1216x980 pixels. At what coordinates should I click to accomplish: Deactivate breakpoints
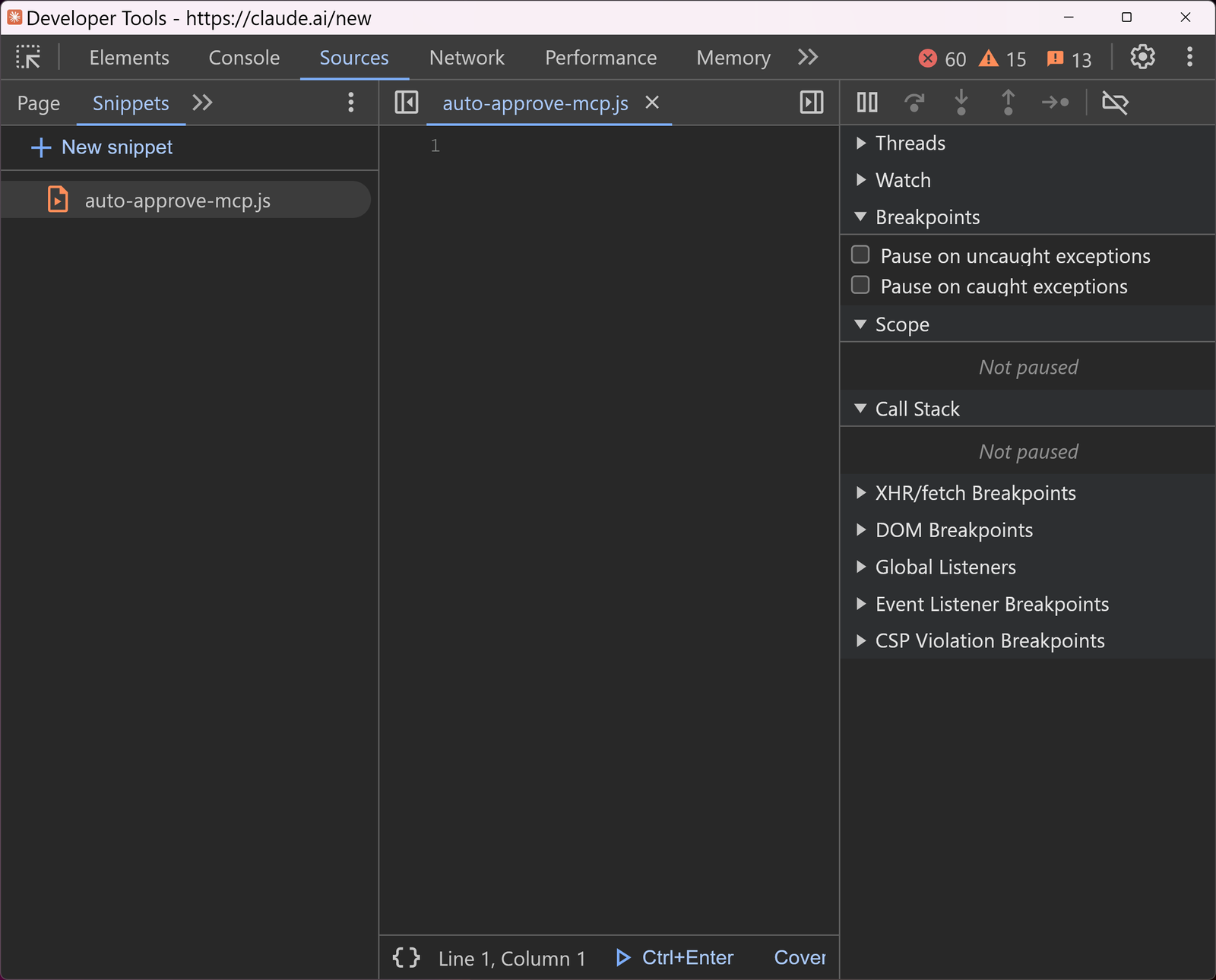1115,102
